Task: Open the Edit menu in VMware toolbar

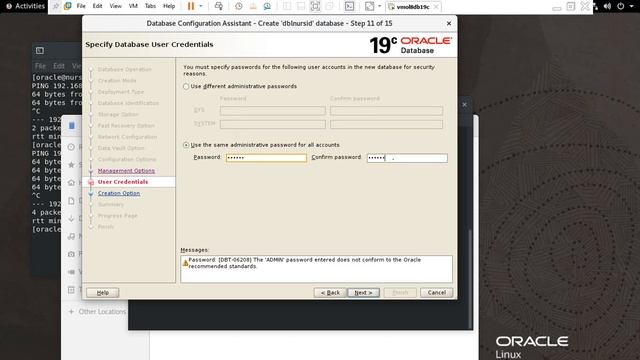Action: pos(98,6)
